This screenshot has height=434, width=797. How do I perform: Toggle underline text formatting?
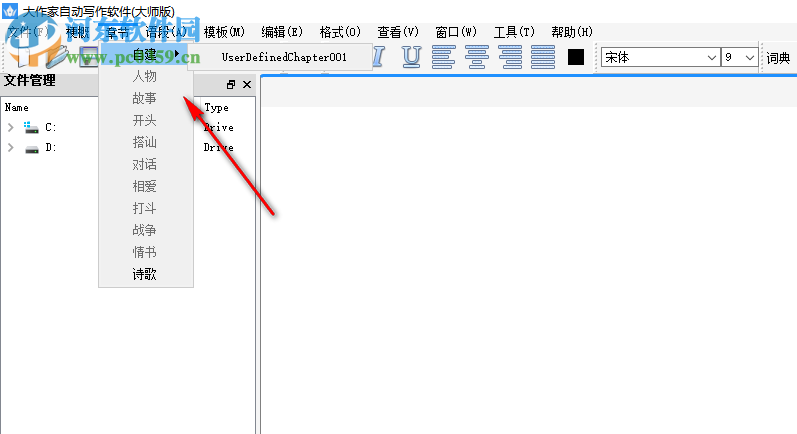point(411,57)
